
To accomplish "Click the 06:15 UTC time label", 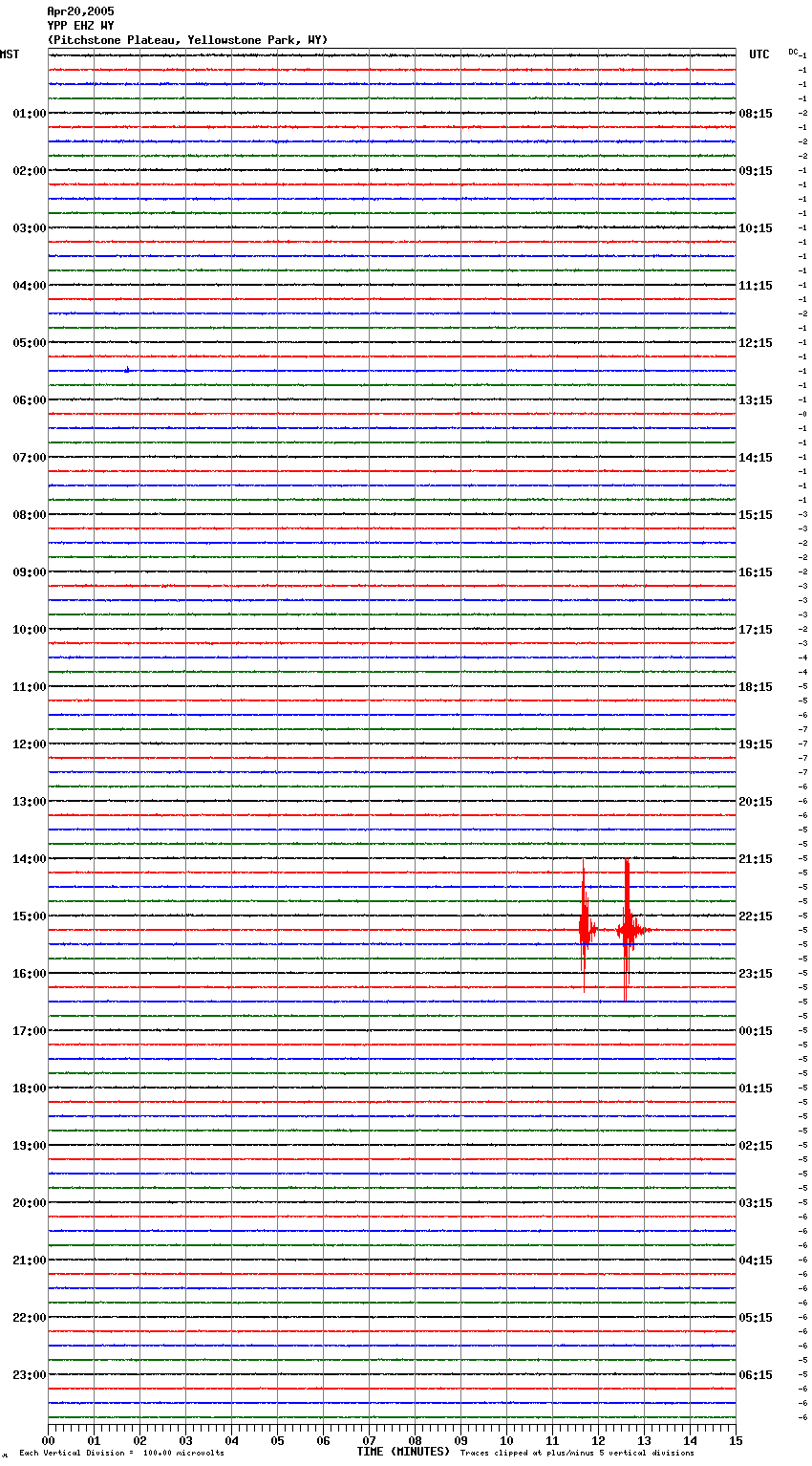I will coord(756,1375).
